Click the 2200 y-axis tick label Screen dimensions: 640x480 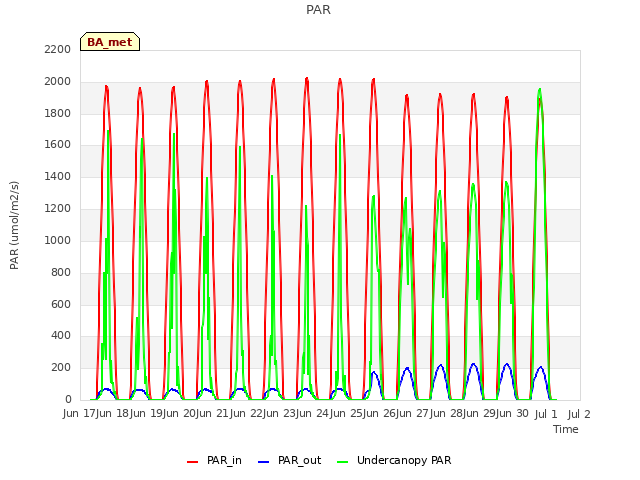coord(58,49)
